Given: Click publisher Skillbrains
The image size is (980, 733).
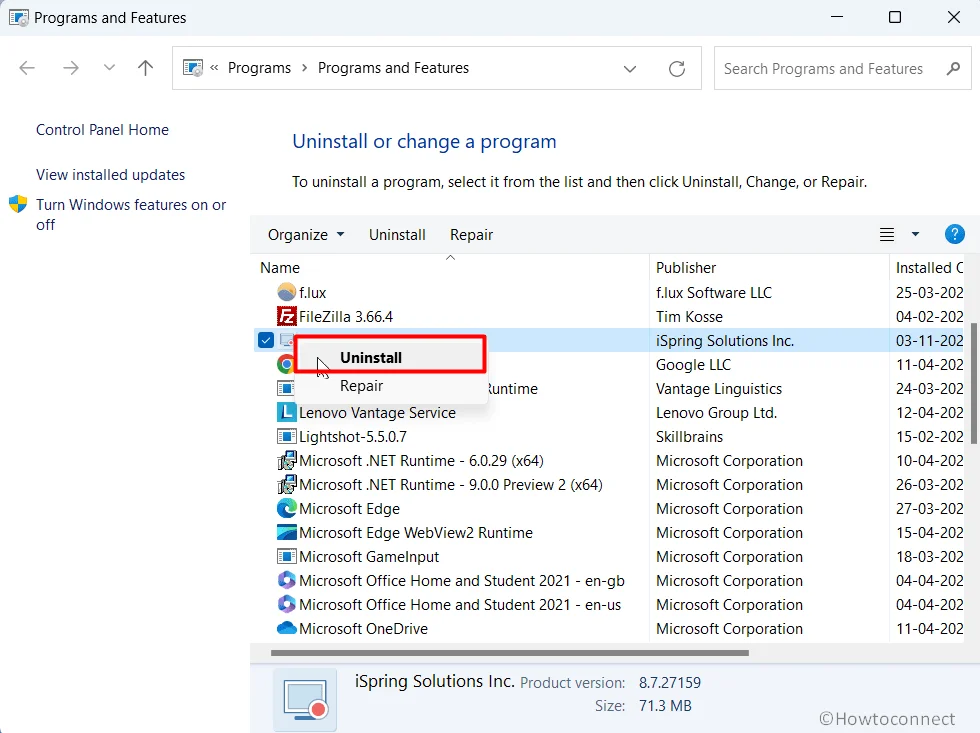Looking at the screenshot, I should click(x=689, y=436).
